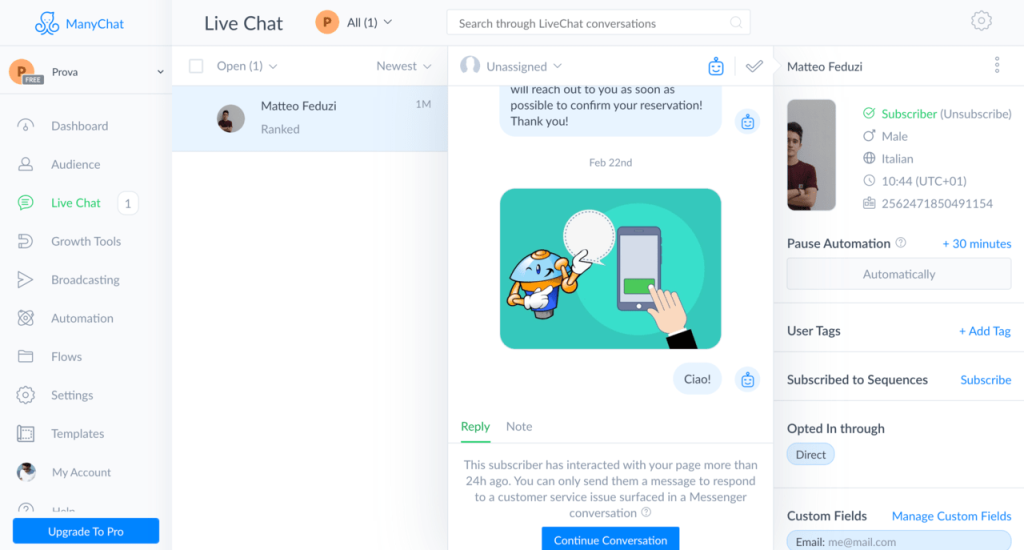
Task: Switch to the Note tab
Action: pos(519,427)
